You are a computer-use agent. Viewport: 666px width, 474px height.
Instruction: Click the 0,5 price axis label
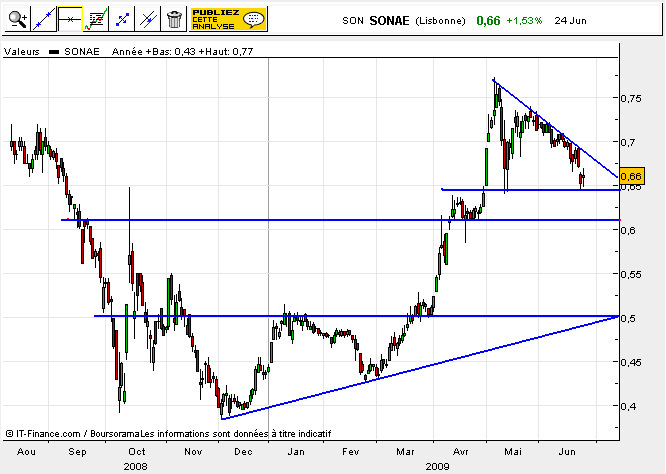(x=628, y=319)
